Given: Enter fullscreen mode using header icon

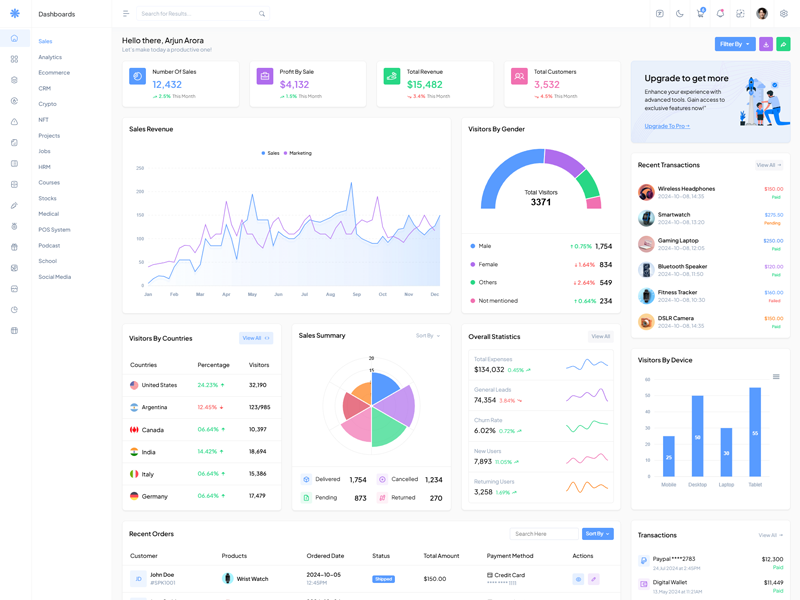Looking at the screenshot, I should pos(740,14).
